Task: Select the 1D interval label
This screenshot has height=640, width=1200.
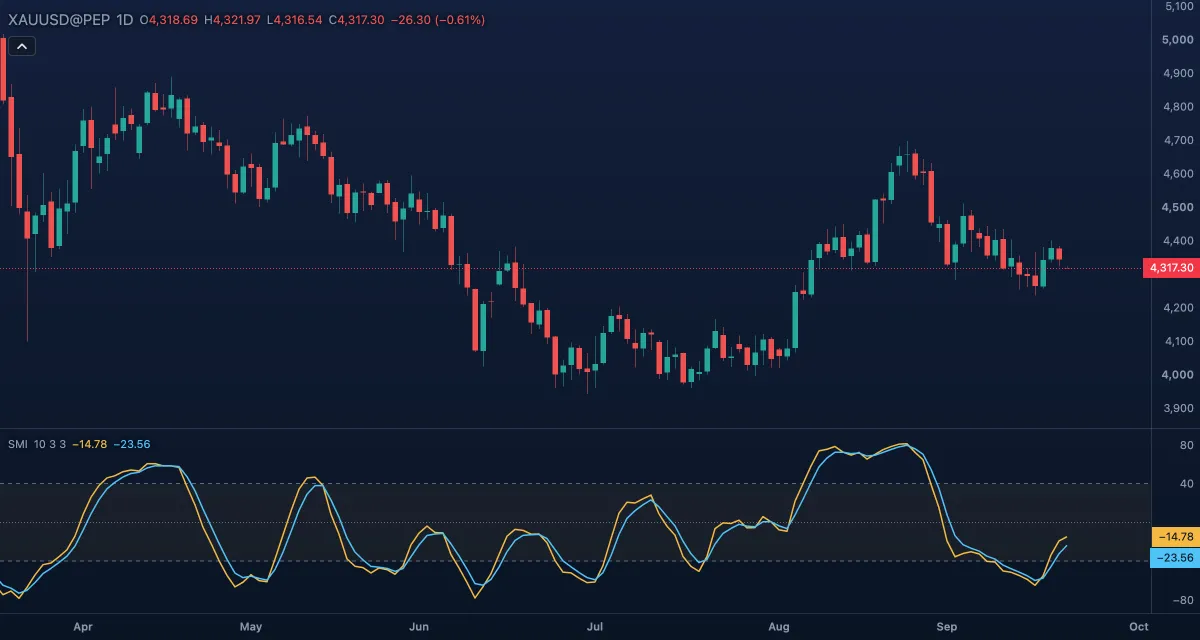Action: pos(125,20)
